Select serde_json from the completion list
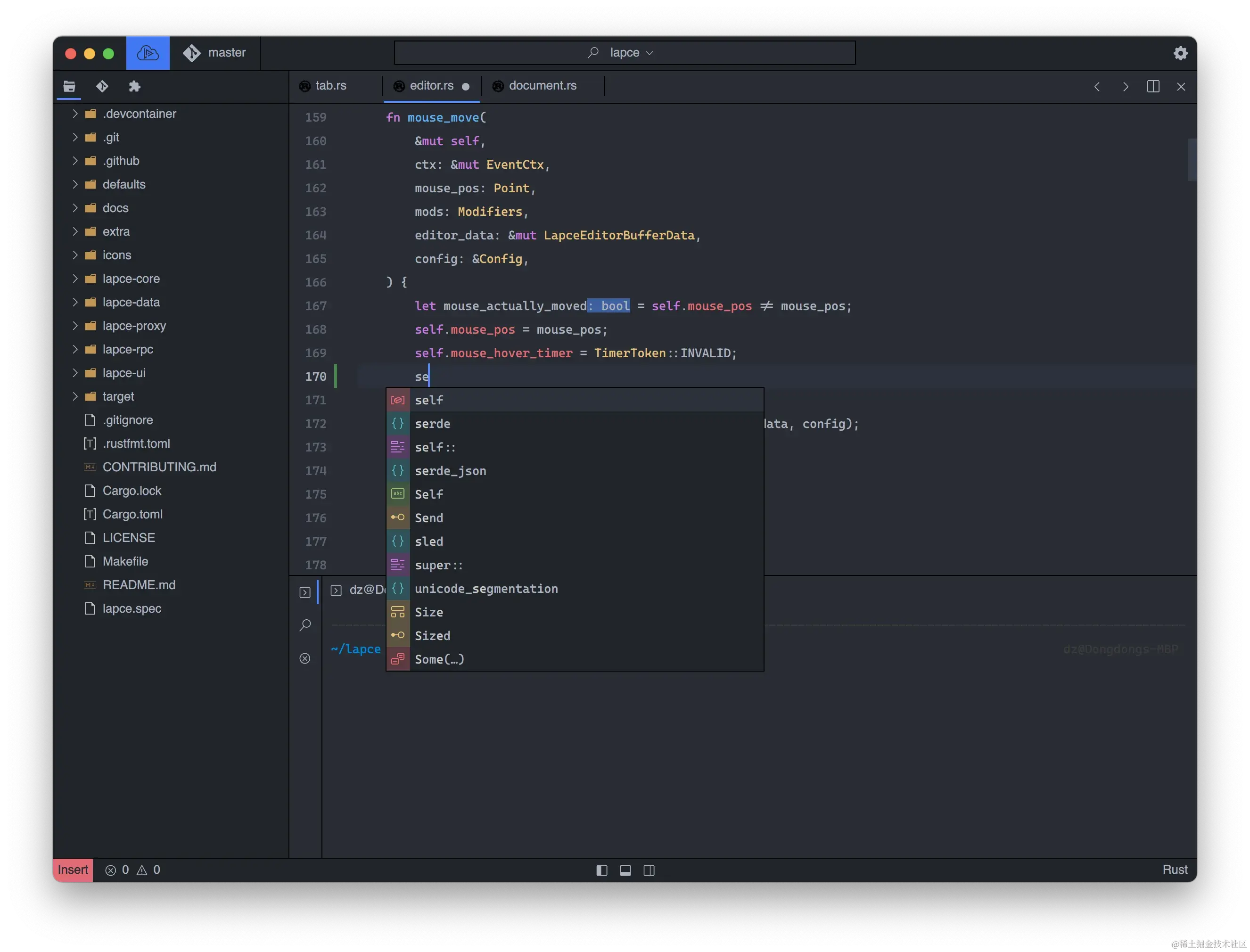This screenshot has height=952, width=1250. click(451, 471)
